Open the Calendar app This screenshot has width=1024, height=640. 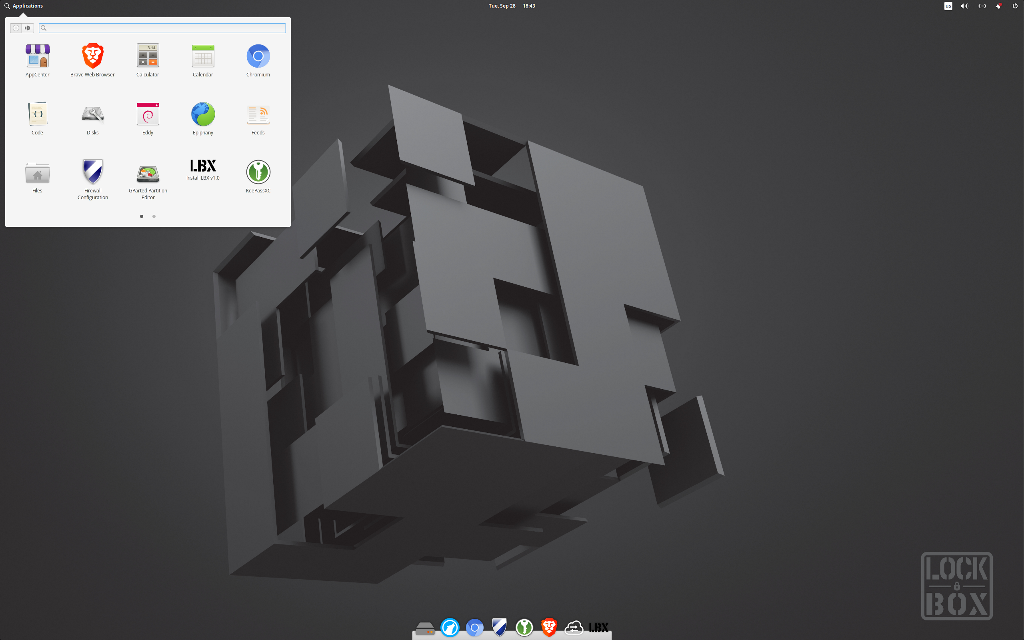(203, 56)
